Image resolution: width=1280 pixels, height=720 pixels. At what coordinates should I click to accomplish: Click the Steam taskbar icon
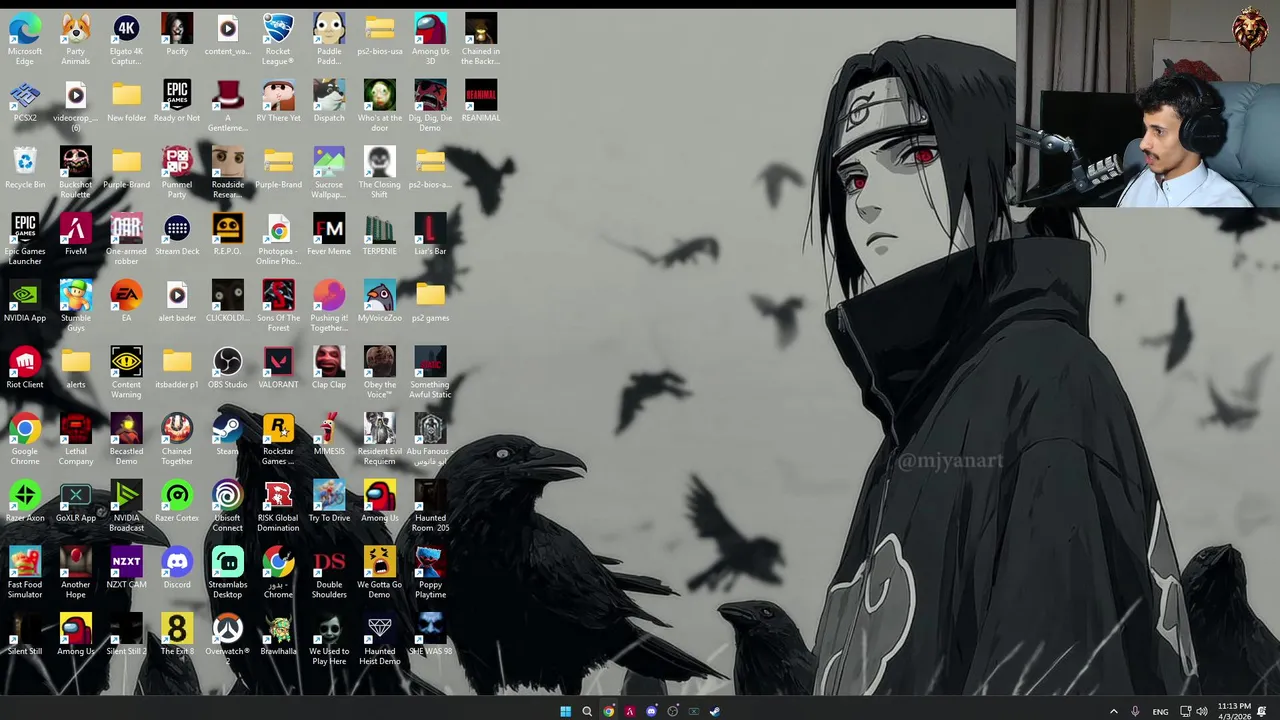tap(714, 711)
